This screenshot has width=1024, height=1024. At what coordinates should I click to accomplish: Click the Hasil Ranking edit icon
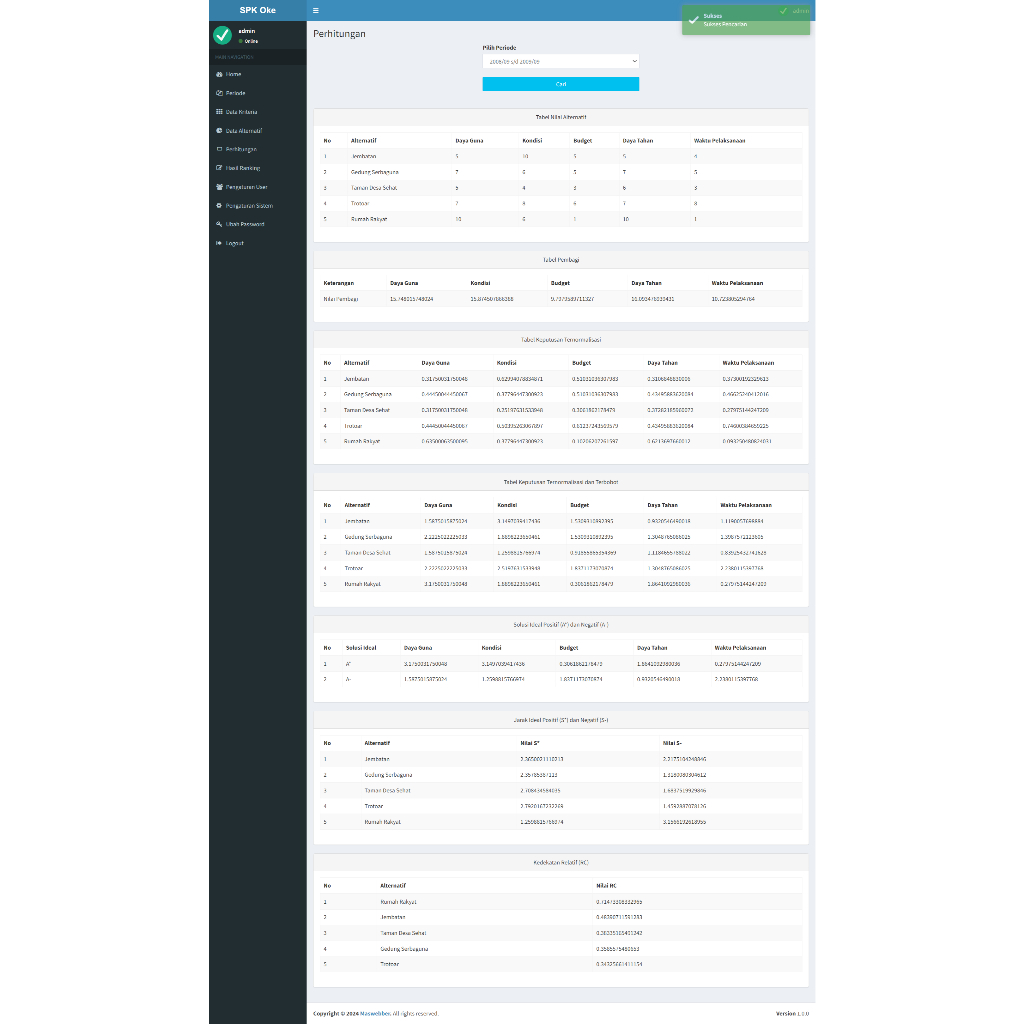tap(219, 168)
